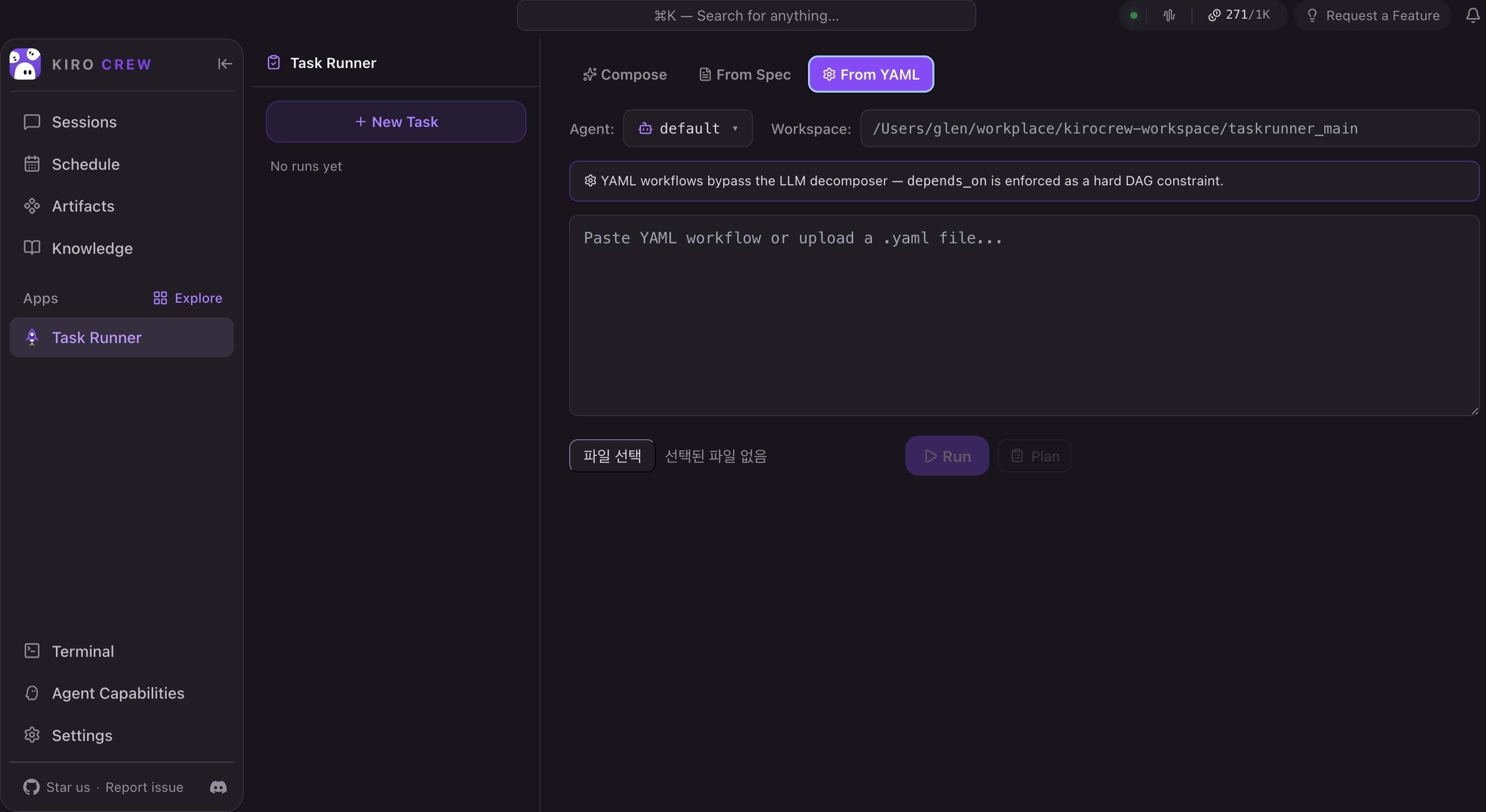1486x812 pixels.
Task: Click the Terminal prompt icon
Action: (32, 651)
